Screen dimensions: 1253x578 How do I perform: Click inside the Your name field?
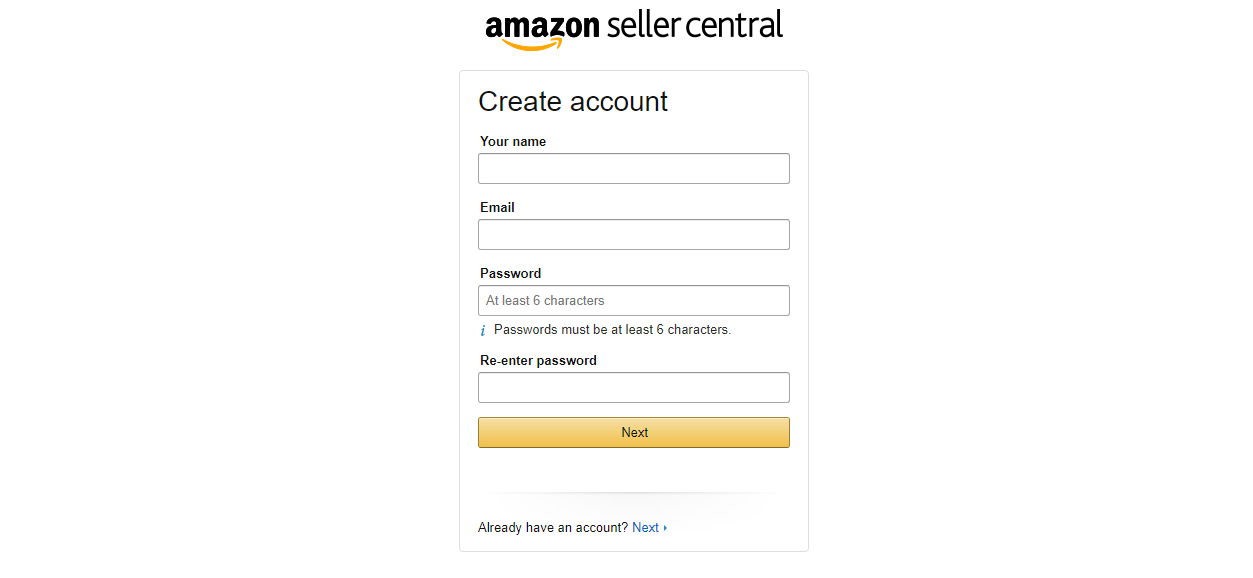pos(633,168)
